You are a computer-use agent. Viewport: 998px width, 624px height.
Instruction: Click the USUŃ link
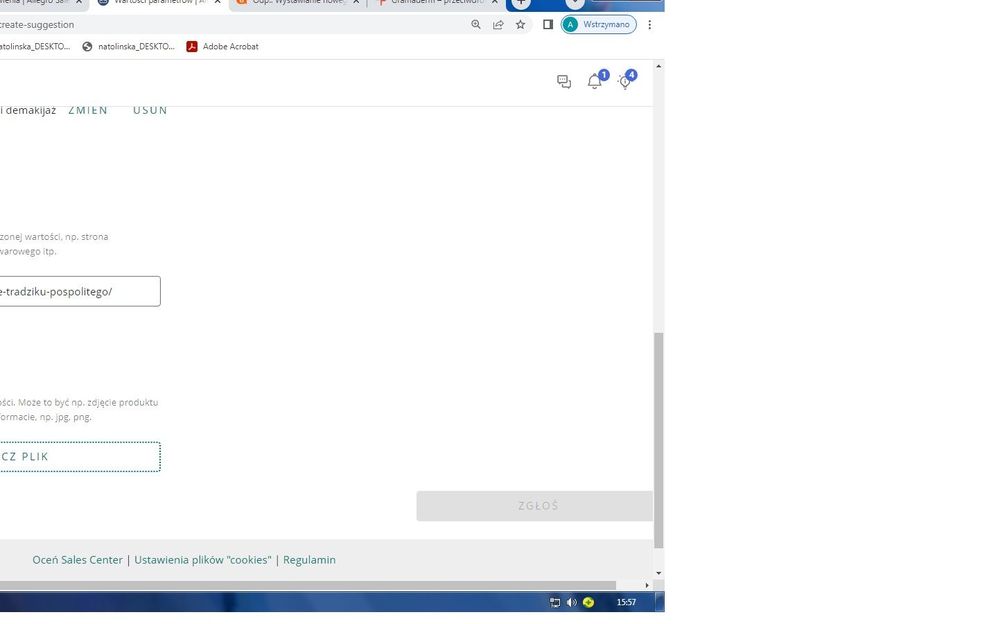(x=150, y=110)
